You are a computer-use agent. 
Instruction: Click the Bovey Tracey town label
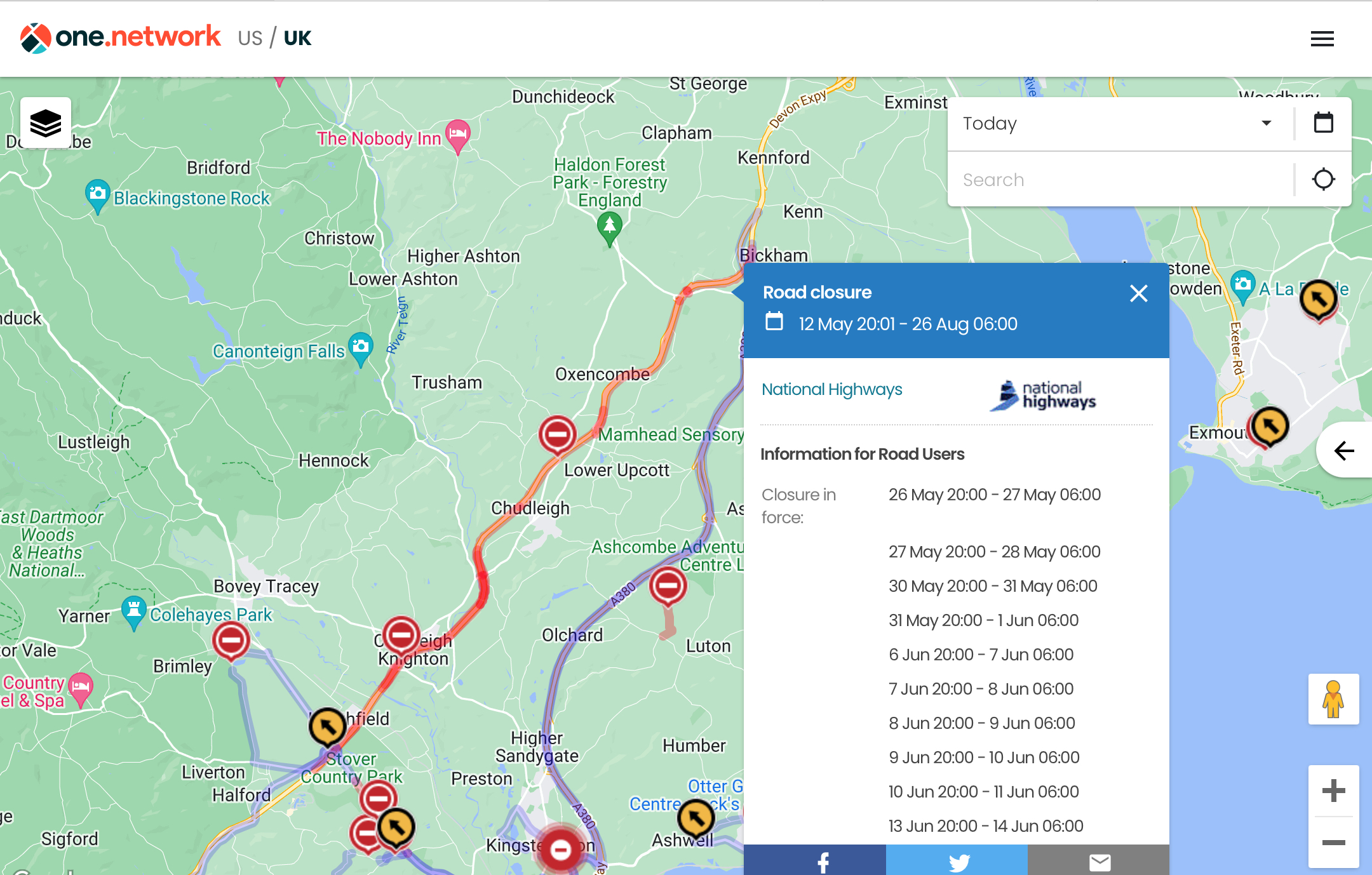point(266,586)
